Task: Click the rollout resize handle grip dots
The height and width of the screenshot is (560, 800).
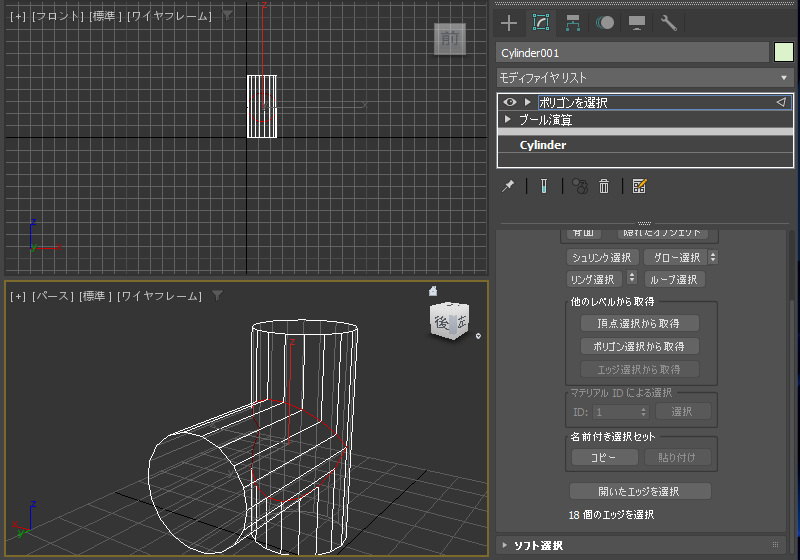Action: click(x=644, y=223)
